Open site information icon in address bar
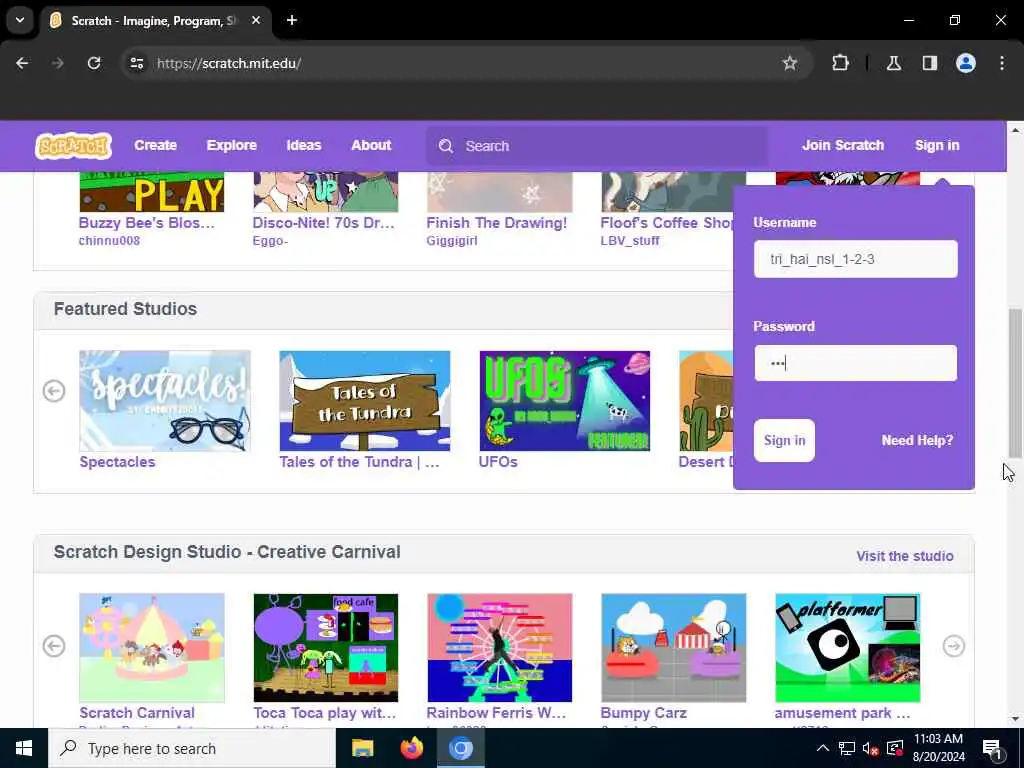The width and height of the screenshot is (1024, 768). click(136, 63)
